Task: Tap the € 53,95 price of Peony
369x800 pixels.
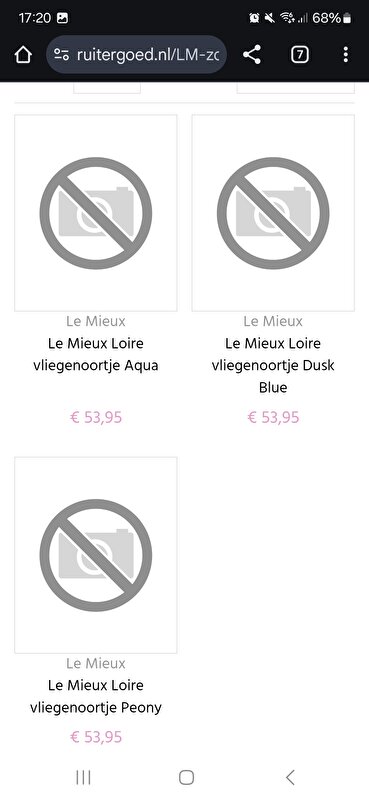Action: pyautogui.click(x=96, y=737)
